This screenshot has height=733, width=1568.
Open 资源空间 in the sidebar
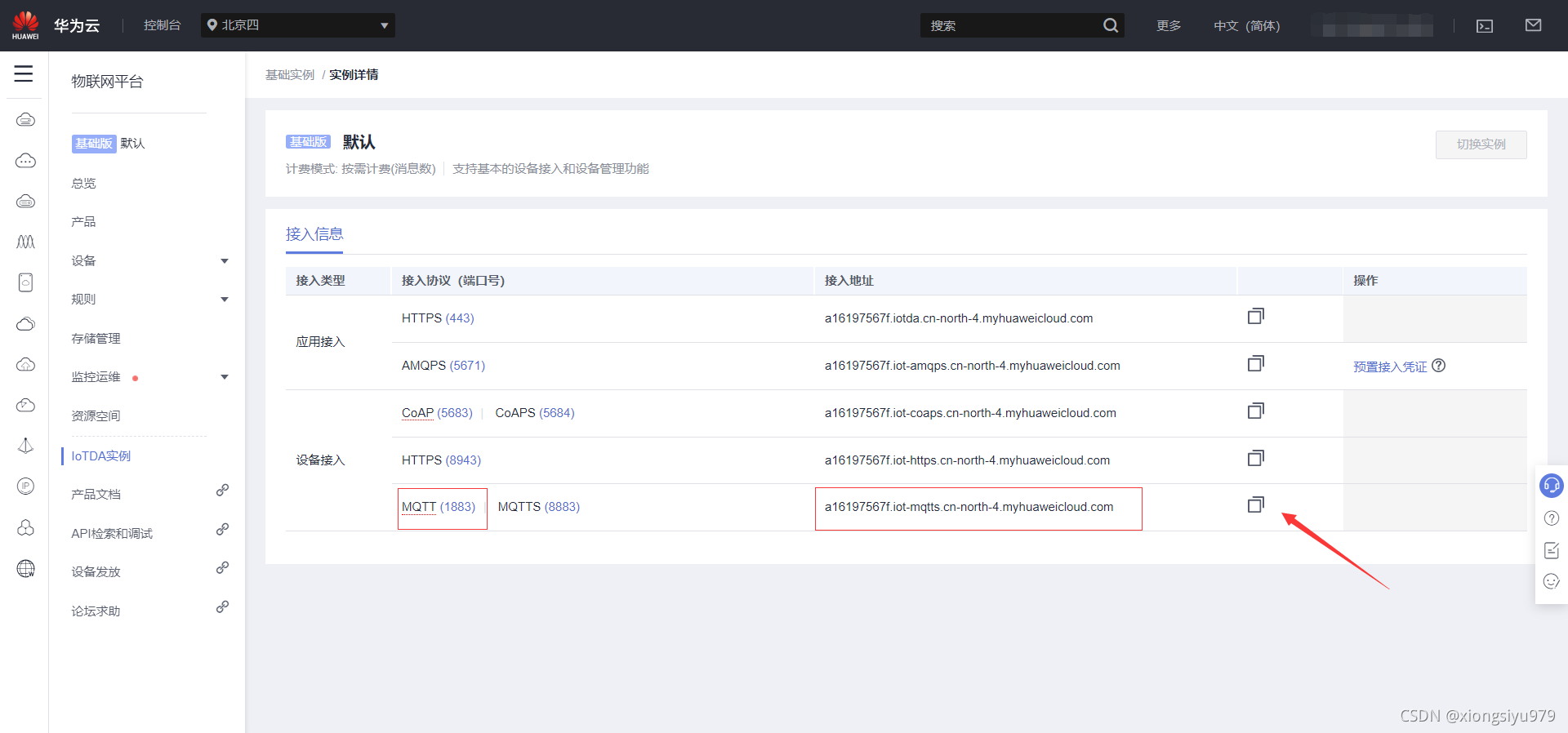coord(96,415)
